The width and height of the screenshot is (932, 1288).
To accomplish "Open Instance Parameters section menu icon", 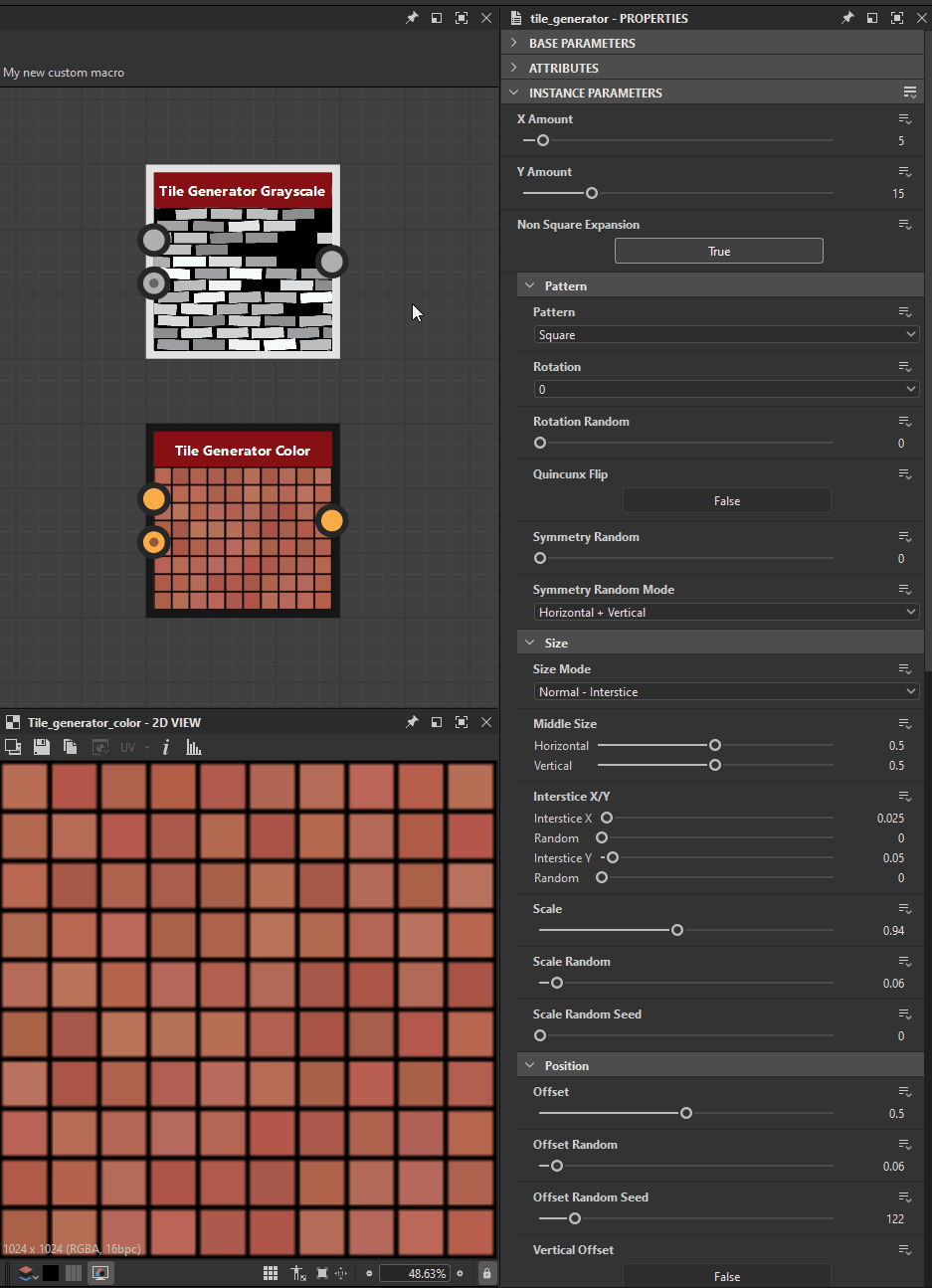I will [x=909, y=92].
